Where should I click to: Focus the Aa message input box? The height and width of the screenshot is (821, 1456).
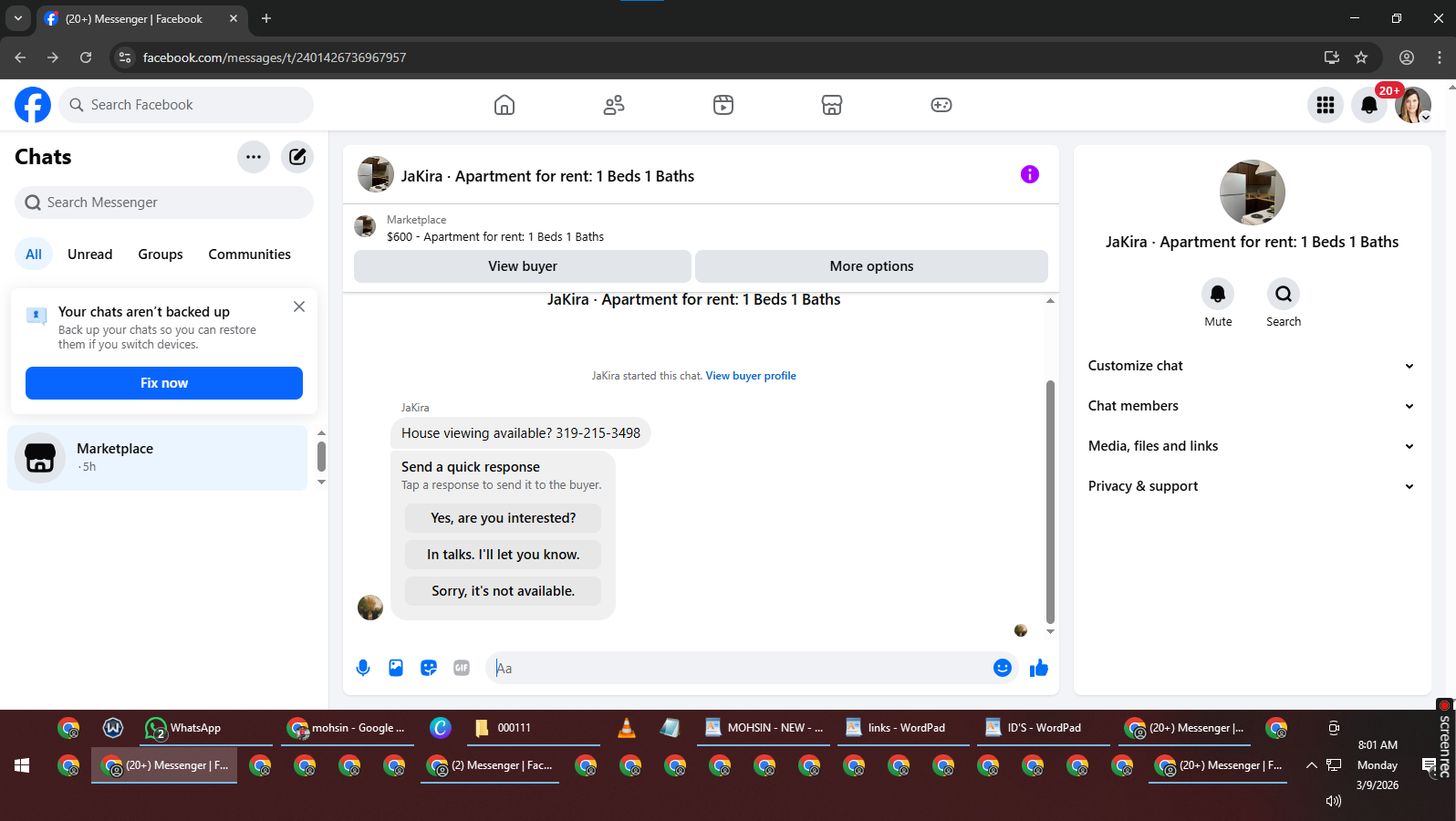point(739,668)
